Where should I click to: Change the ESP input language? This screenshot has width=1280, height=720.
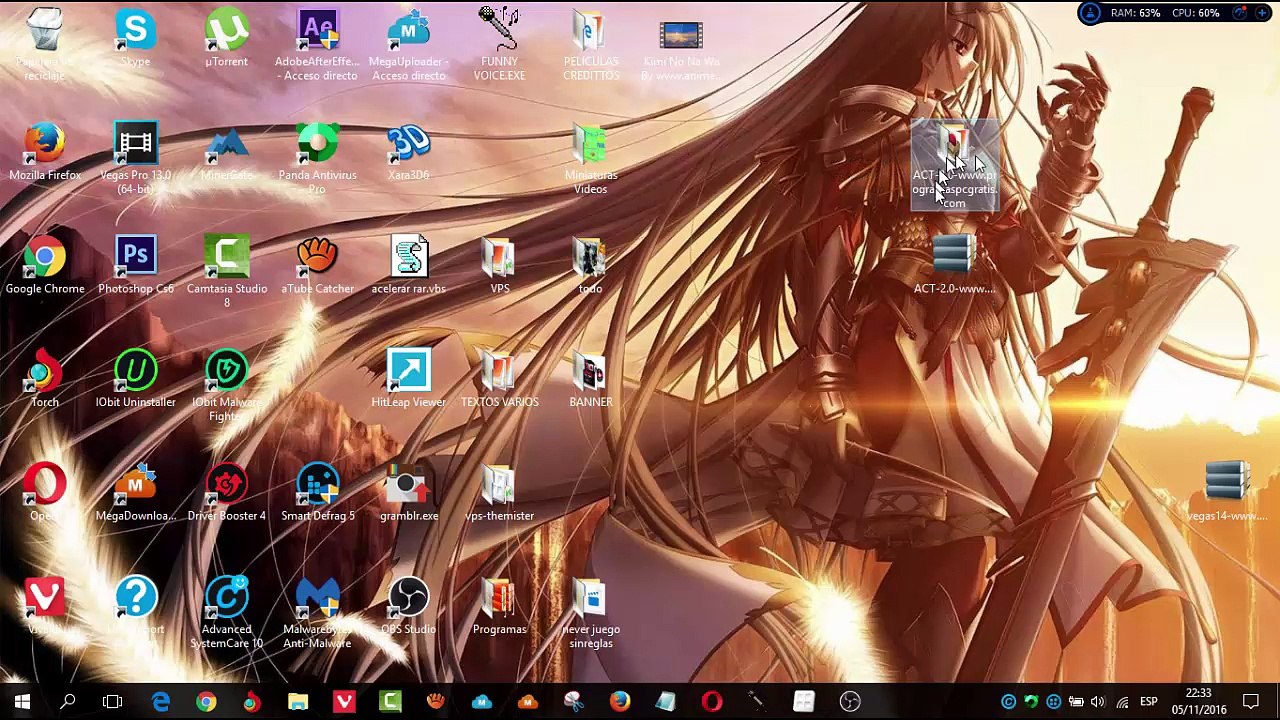[x=1148, y=702]
